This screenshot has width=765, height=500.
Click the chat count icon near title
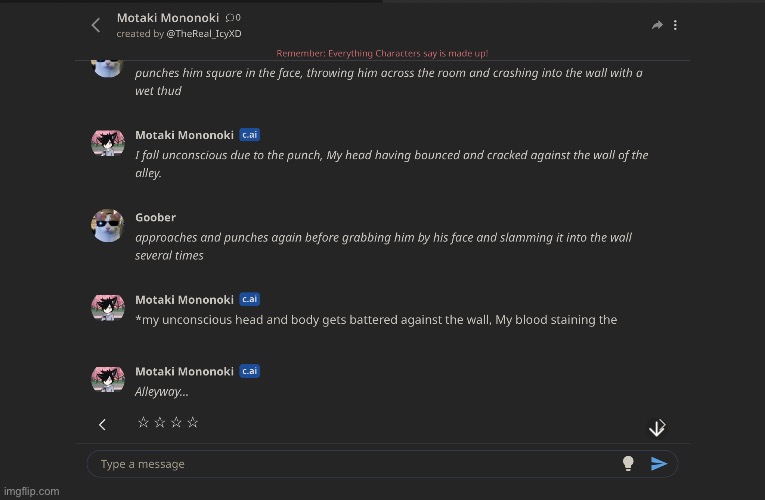(x=233, y=18)
